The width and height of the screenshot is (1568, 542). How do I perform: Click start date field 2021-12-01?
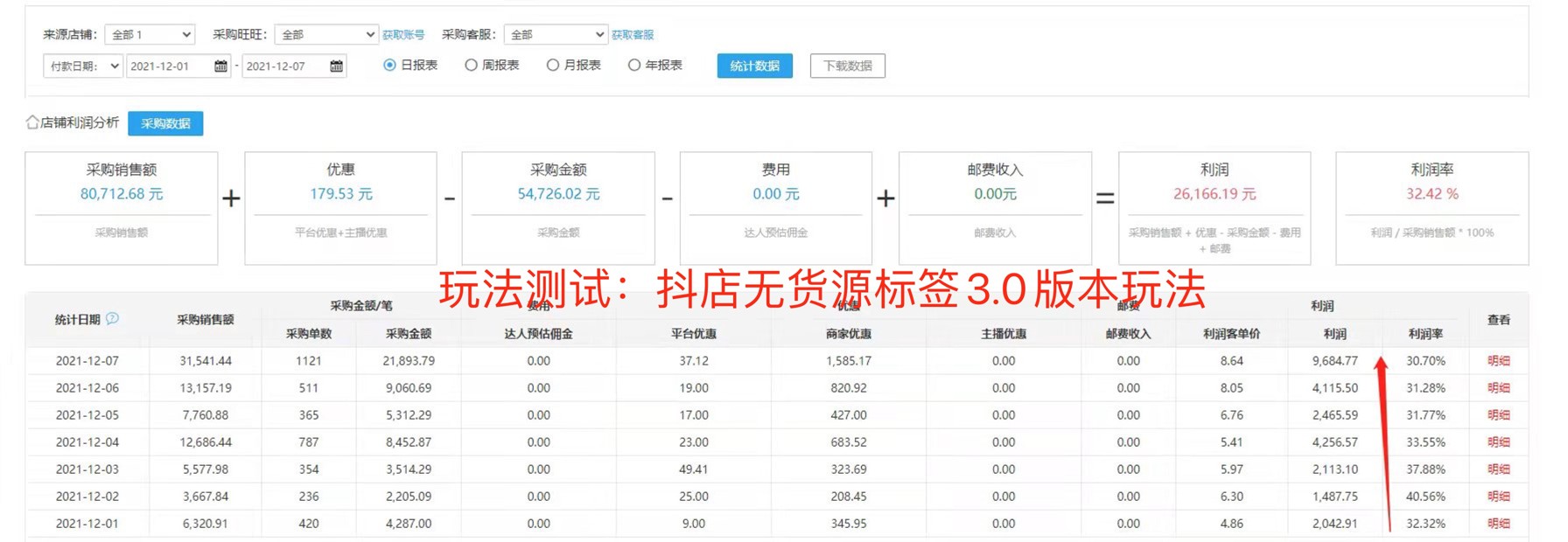[169, 66]
